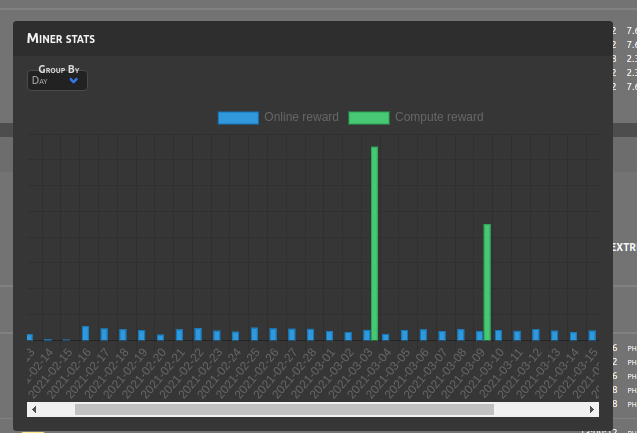The image size is (637, 433).
Task: Hide the Compute reward series via its label
Action: [x=439, y=118]
